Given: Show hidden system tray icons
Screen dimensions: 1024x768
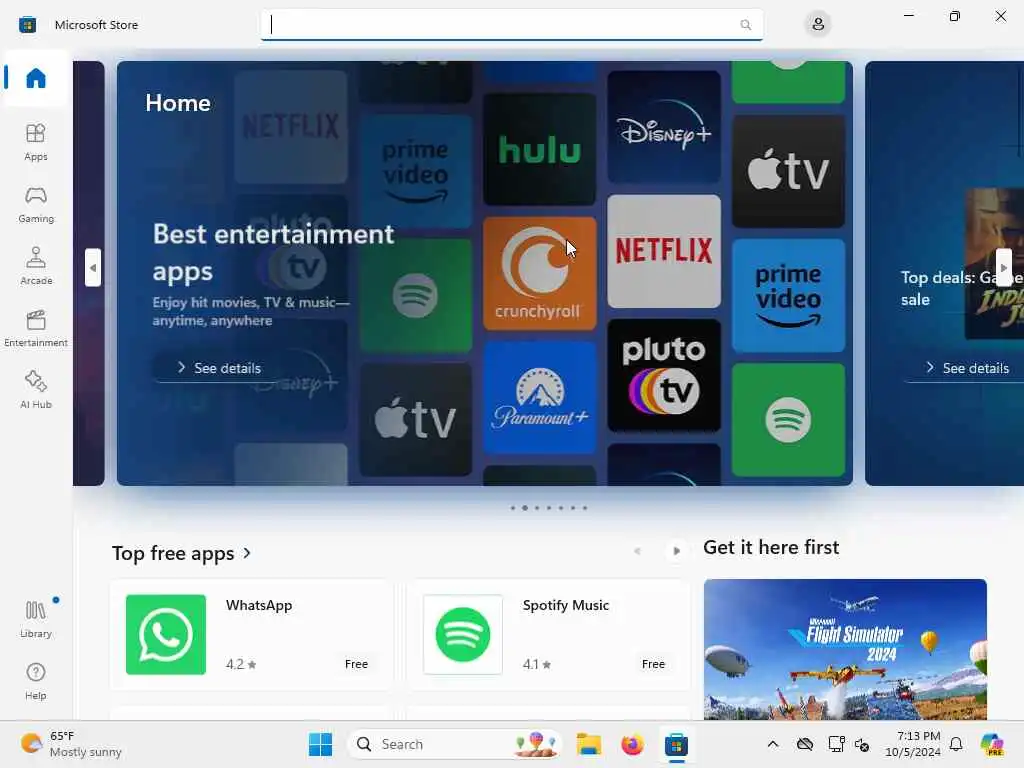Looking at the screenshot, I should [x=773, y=744].
